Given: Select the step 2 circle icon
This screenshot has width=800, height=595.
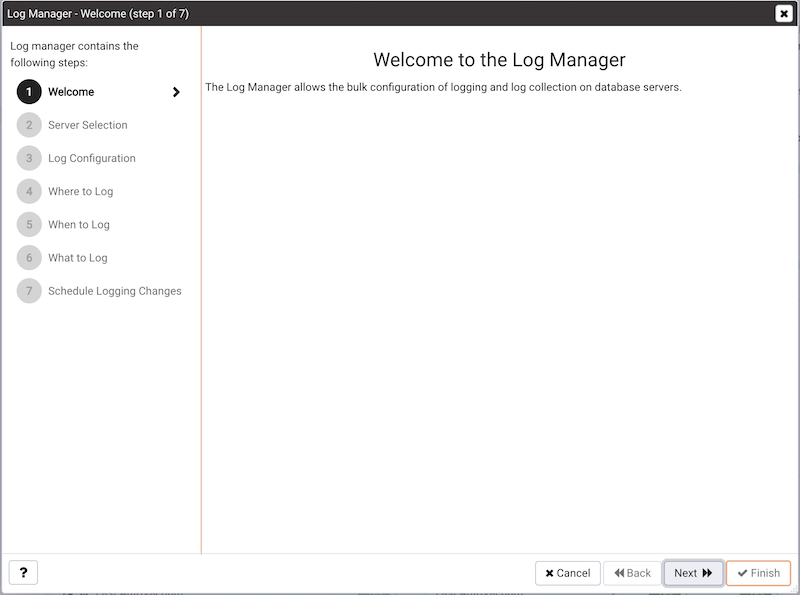Looking at the screenshot, I should 29,125.
